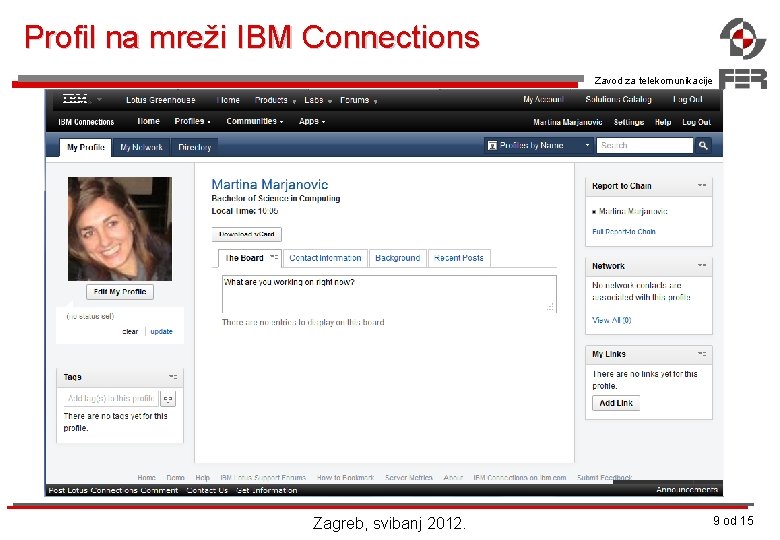The width and height of the screenshot is (780, 540).
Task: Click the Add Link button
Action: (616, 403)
